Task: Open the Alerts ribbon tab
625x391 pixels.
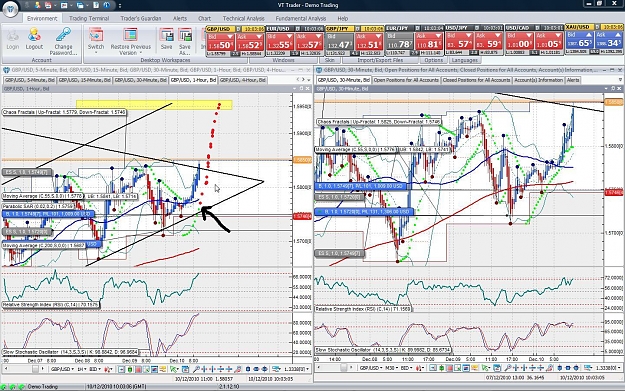Action: tap(180, 18)
